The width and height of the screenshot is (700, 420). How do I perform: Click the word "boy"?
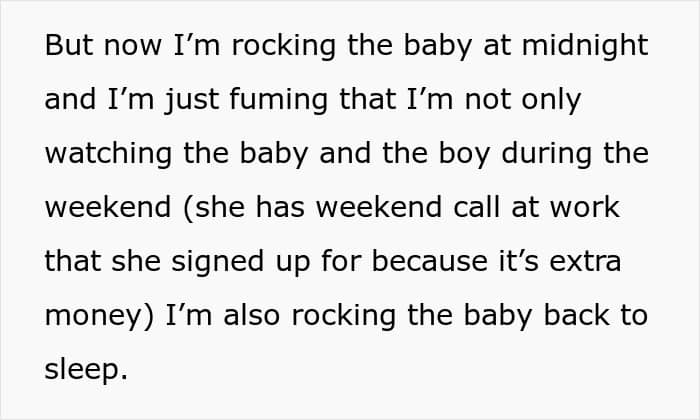[464, 154]
